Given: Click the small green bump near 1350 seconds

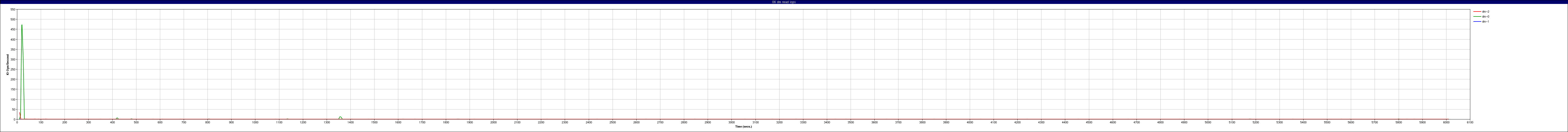Looking at the screenshot, I should point(340,117).
